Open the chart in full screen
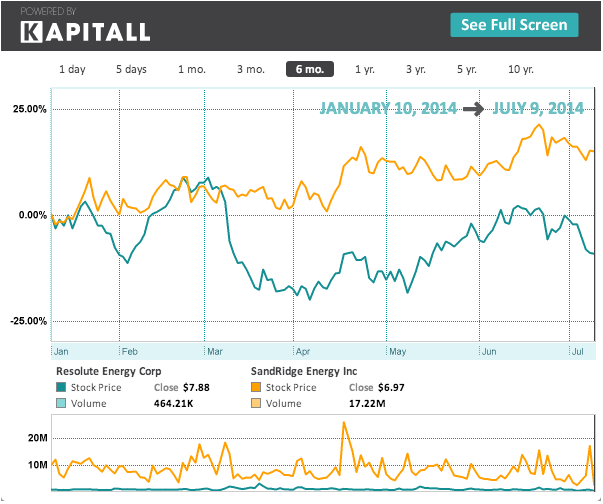Image resolution: width=603 pixels, height=504 pixels. pos(515,25)
